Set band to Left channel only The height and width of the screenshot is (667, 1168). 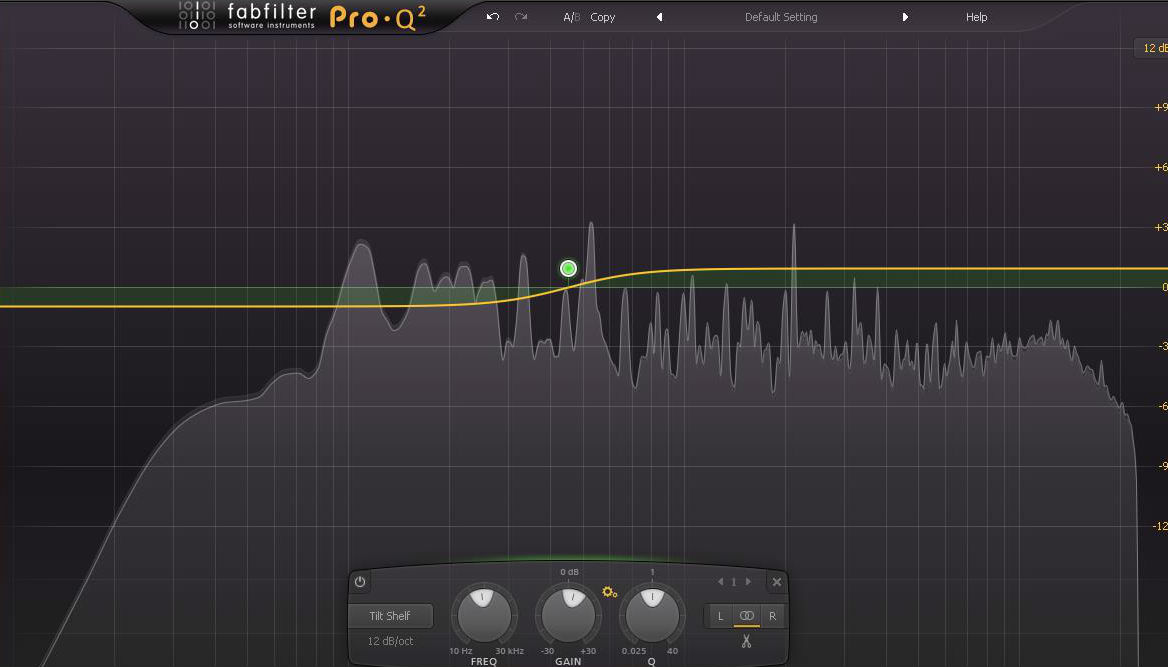point(720,616)
